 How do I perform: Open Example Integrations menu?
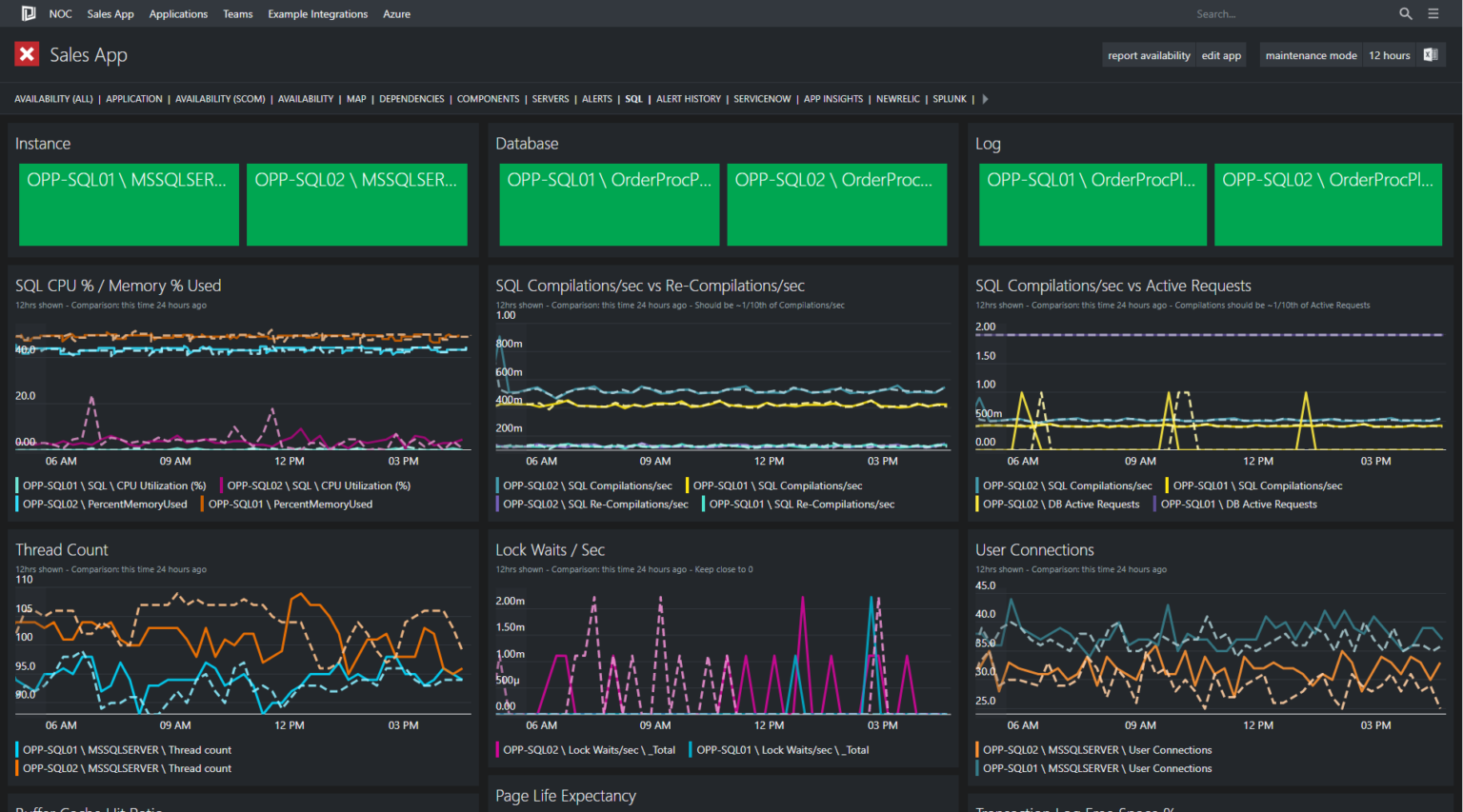(318, 14)
